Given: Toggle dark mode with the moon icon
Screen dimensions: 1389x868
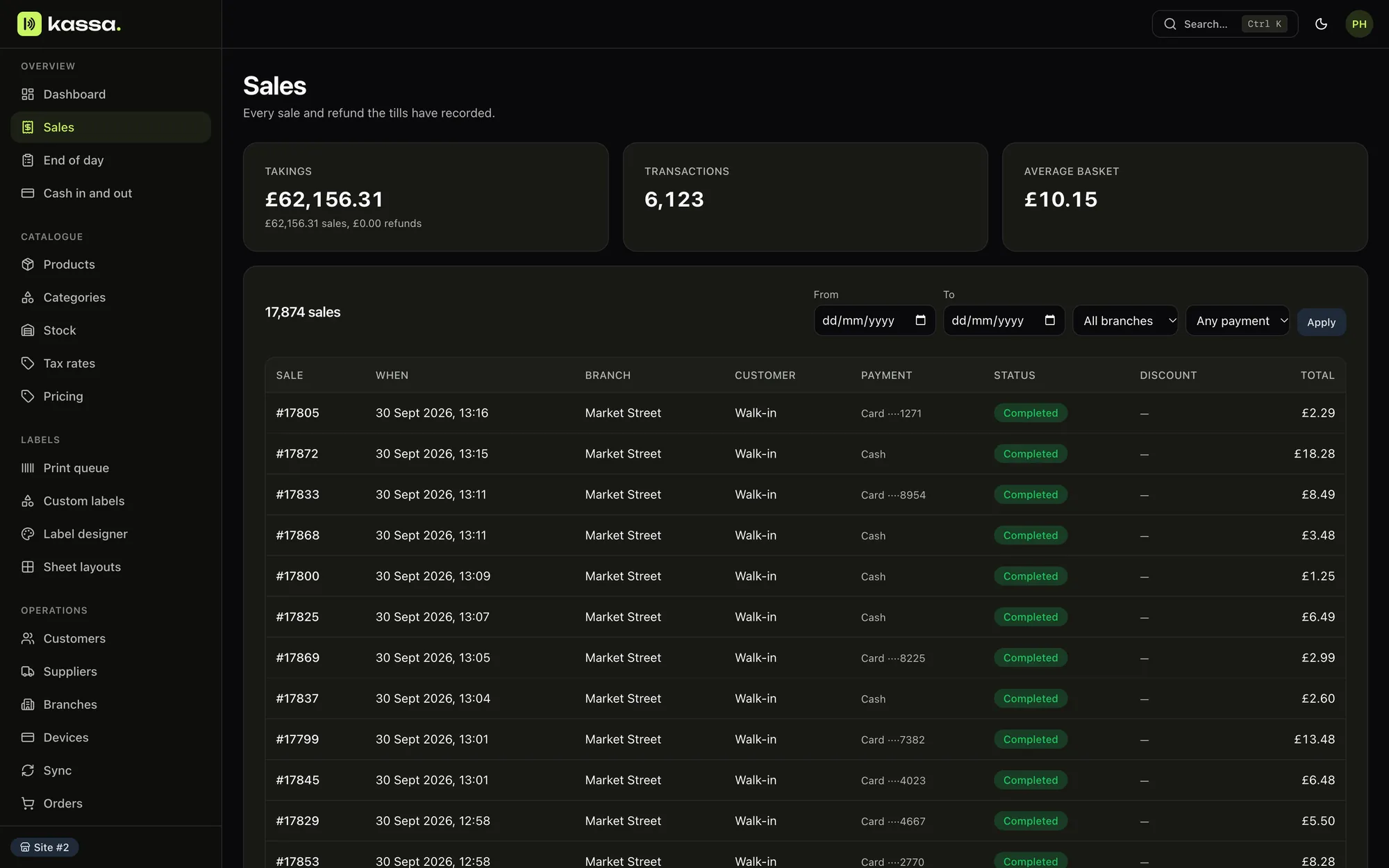Looking at the screenshot, I should 1321,24.
